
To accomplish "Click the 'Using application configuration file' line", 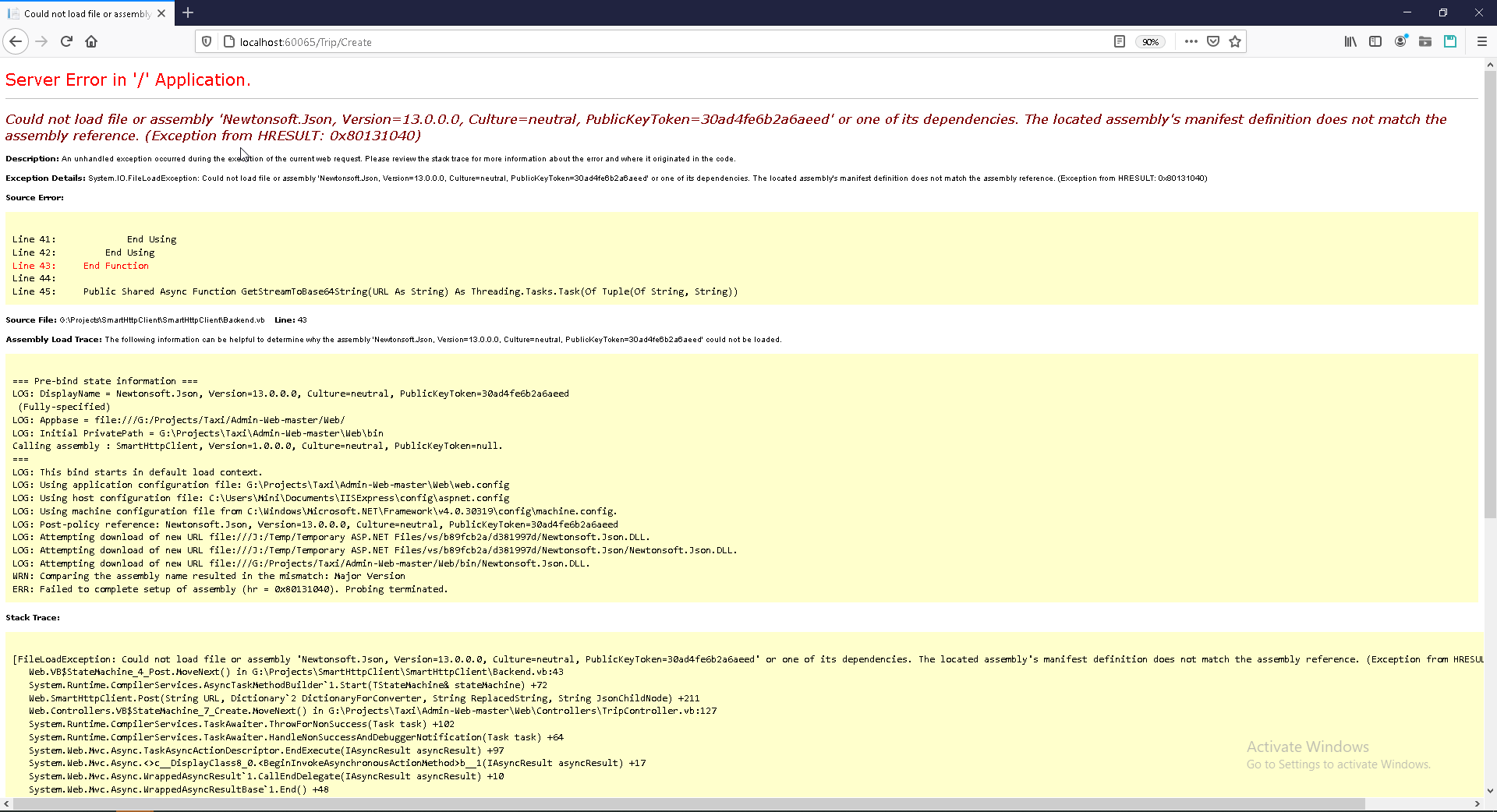I will pyautogui.click(x=261, y=485).
